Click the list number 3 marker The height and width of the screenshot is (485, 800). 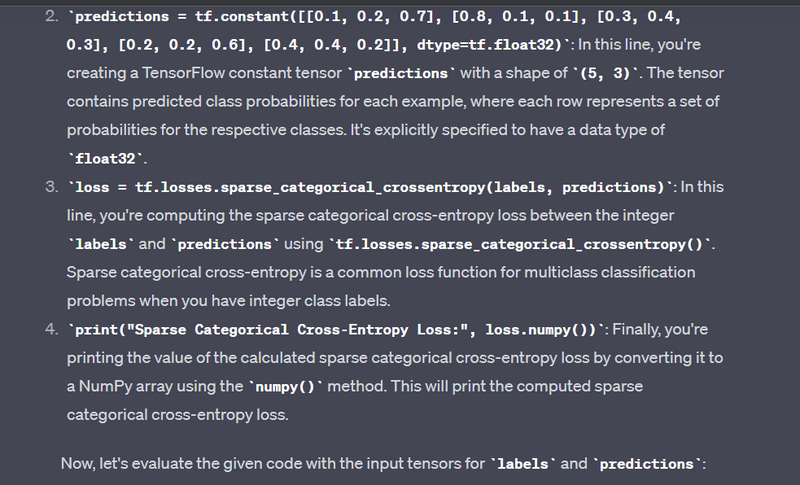pyautogui.click(x=52, y=187)
